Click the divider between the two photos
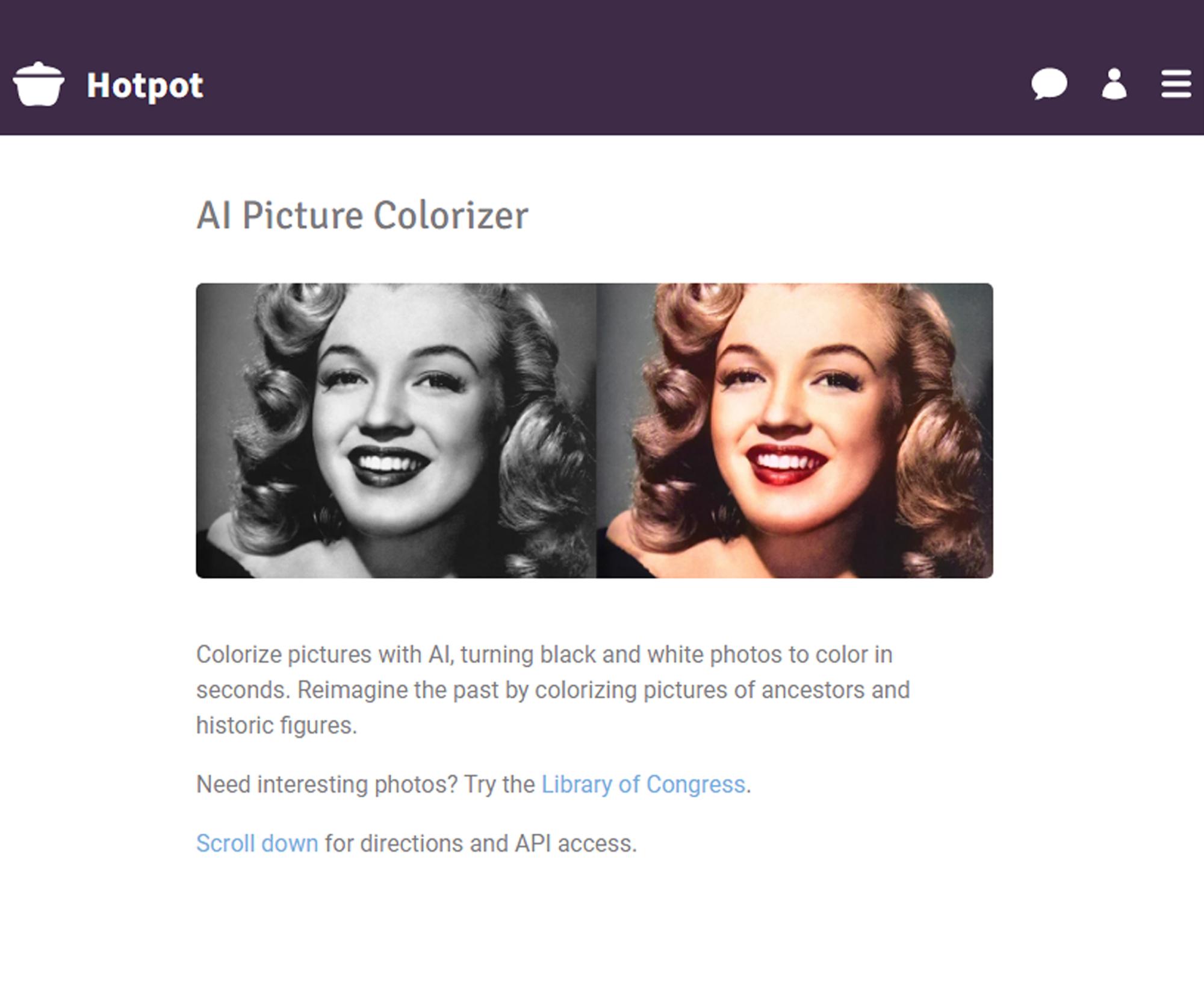 [x=596, y=431]
